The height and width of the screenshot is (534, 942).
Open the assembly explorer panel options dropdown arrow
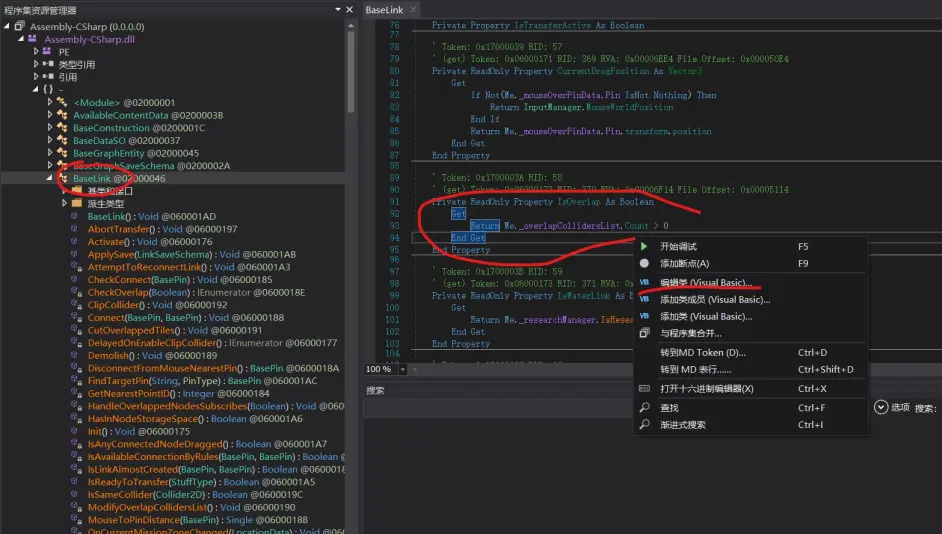click(338, 10)
